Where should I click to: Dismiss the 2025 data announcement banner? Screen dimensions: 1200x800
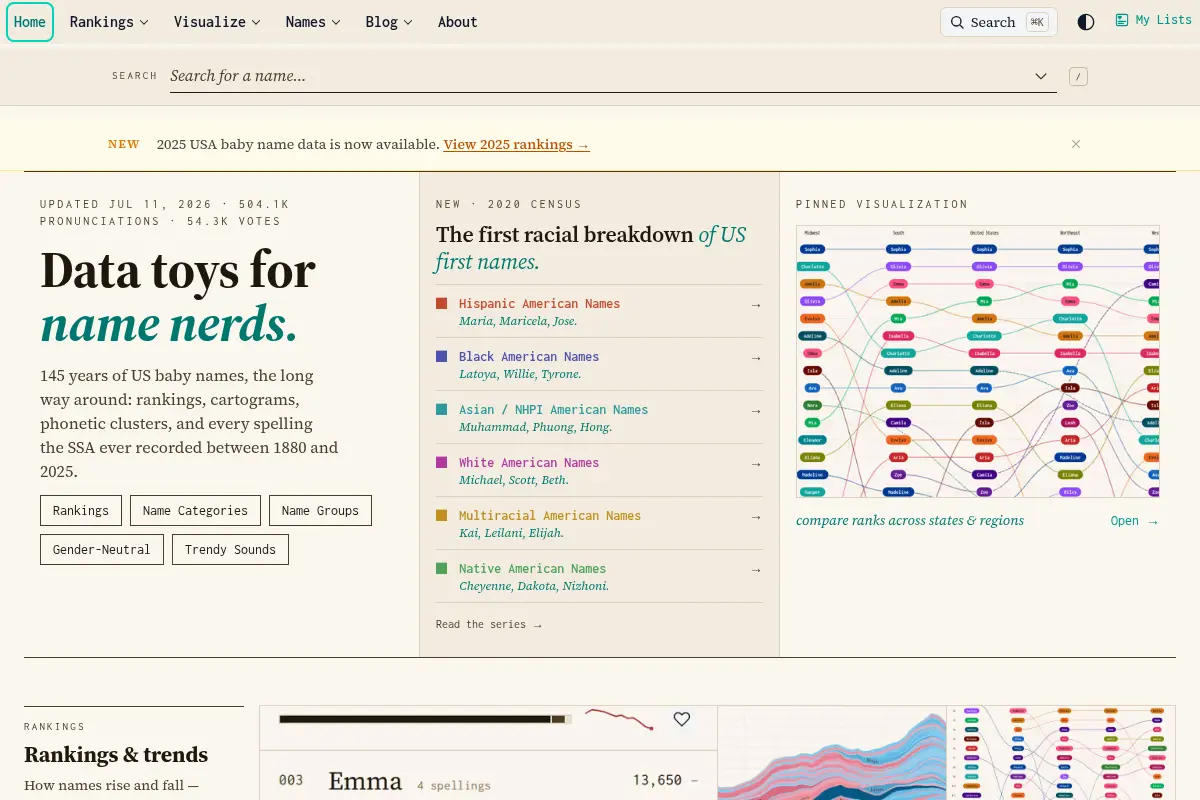pyautogui.click(x=1076, y=144)
